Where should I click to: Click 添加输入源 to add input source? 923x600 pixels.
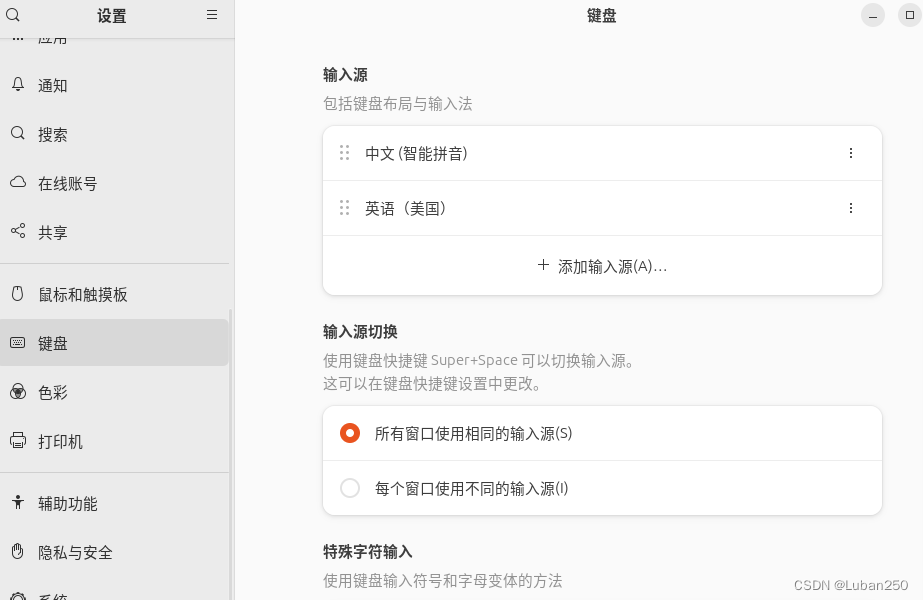pos(602,266)
